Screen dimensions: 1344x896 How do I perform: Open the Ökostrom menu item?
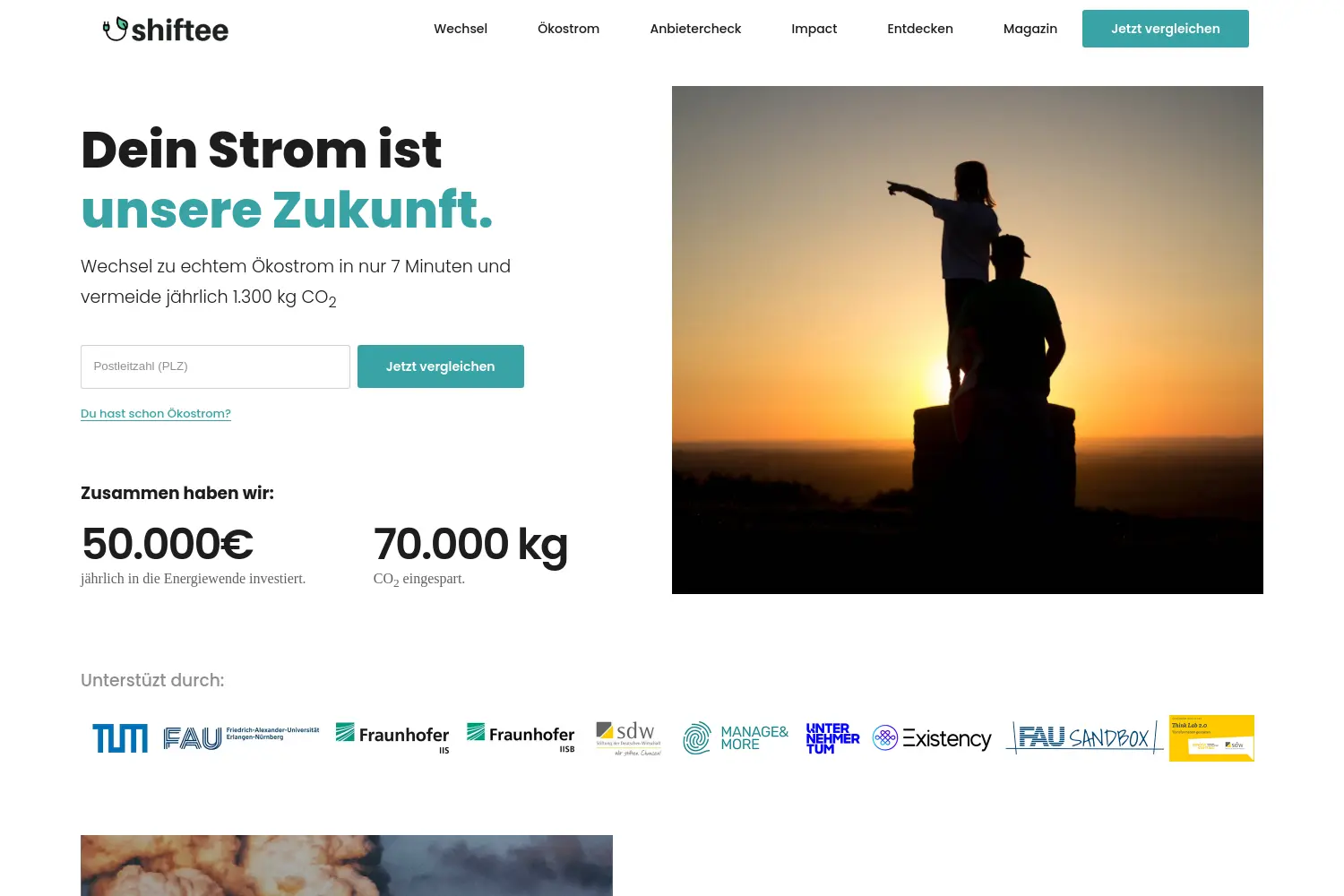pyautogui.click(x=568, y=29)
